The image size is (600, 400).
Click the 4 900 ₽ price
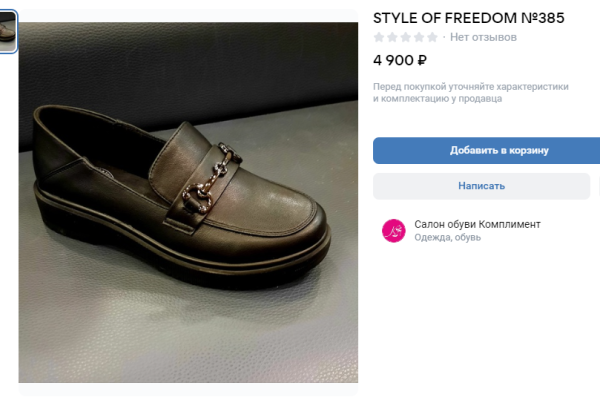(400, 60)
